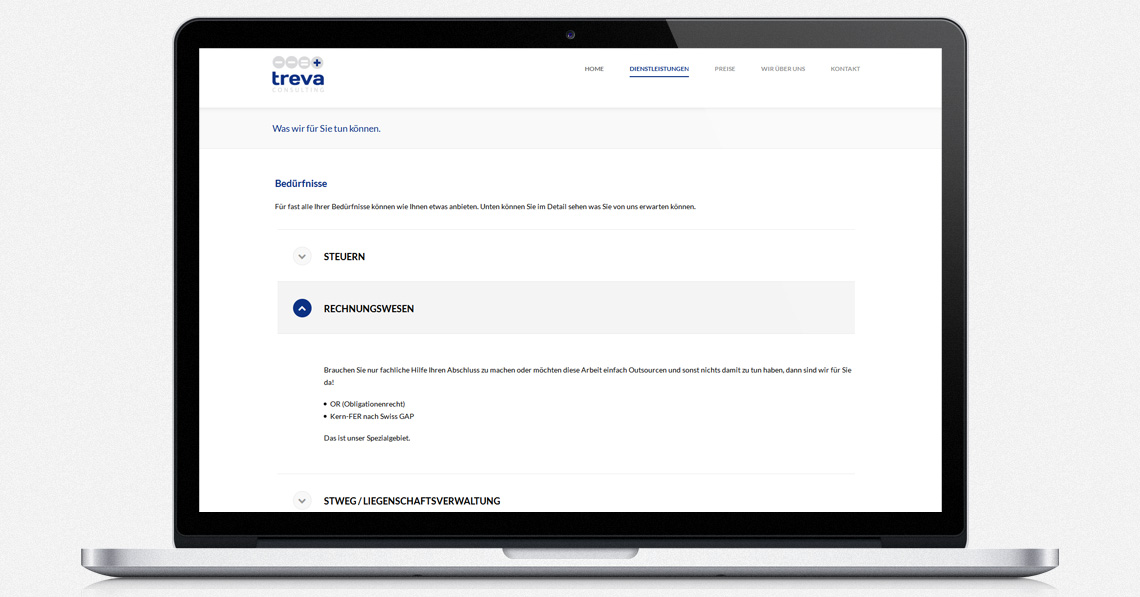Click the 'Was wir für Sie tun können' subtitle
This screenshot has width=1140, height=597.
click(x=326, y=129)
